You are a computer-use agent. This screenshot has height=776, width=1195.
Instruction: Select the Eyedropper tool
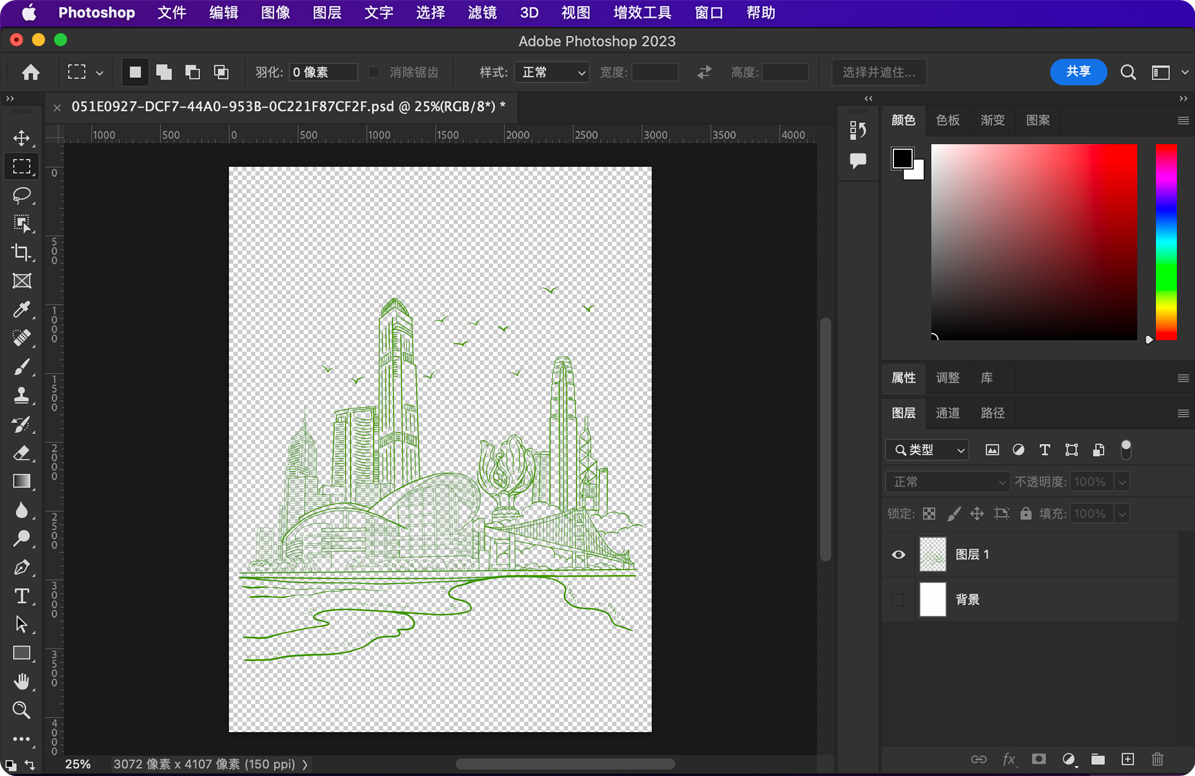point(21,310)
